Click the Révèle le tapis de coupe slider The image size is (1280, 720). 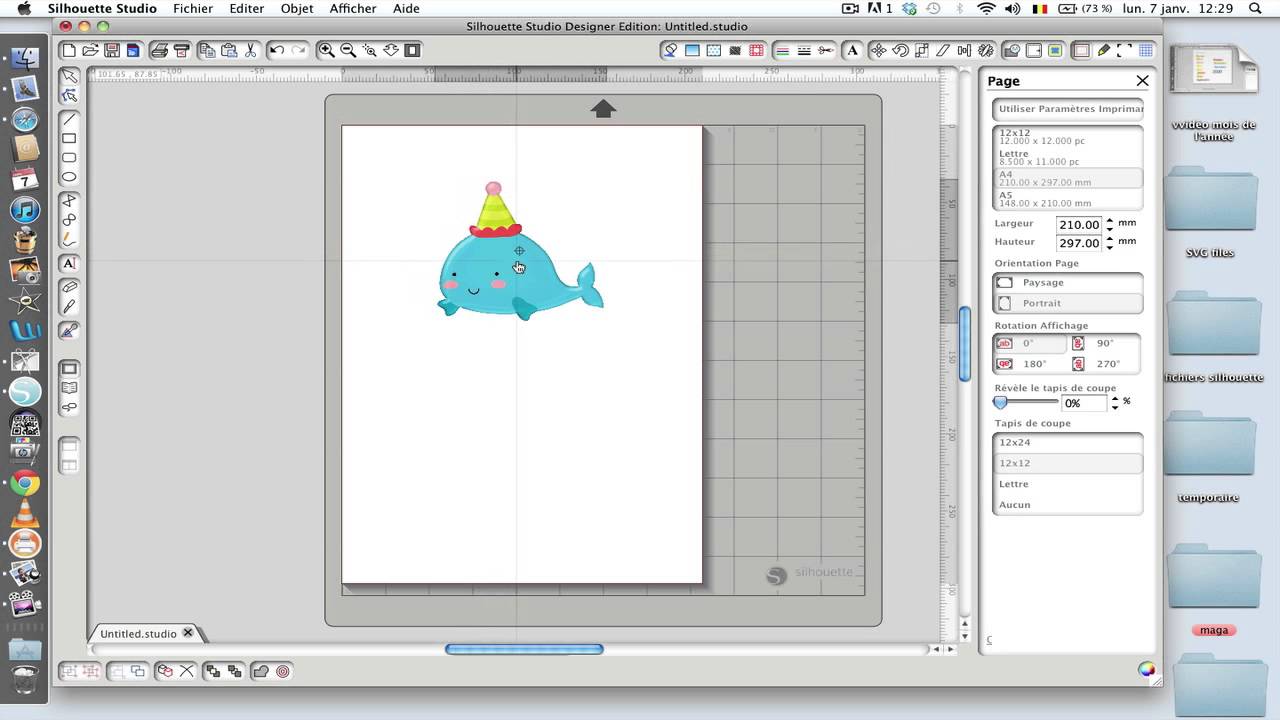[x=1026, y=402]
